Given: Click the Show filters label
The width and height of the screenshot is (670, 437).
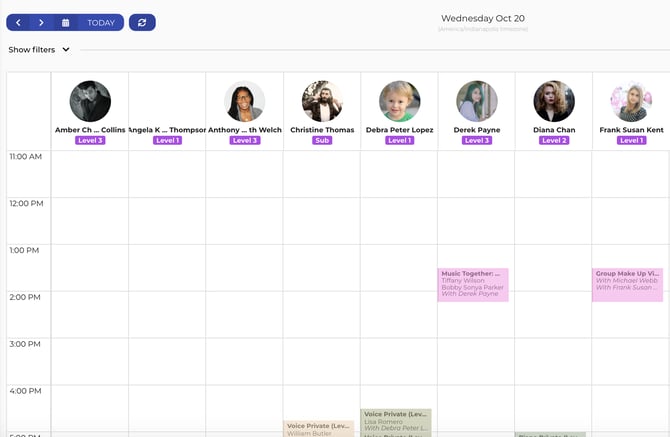Looking at the screenshot, I should pyautogui.click(x=32, y=50).
